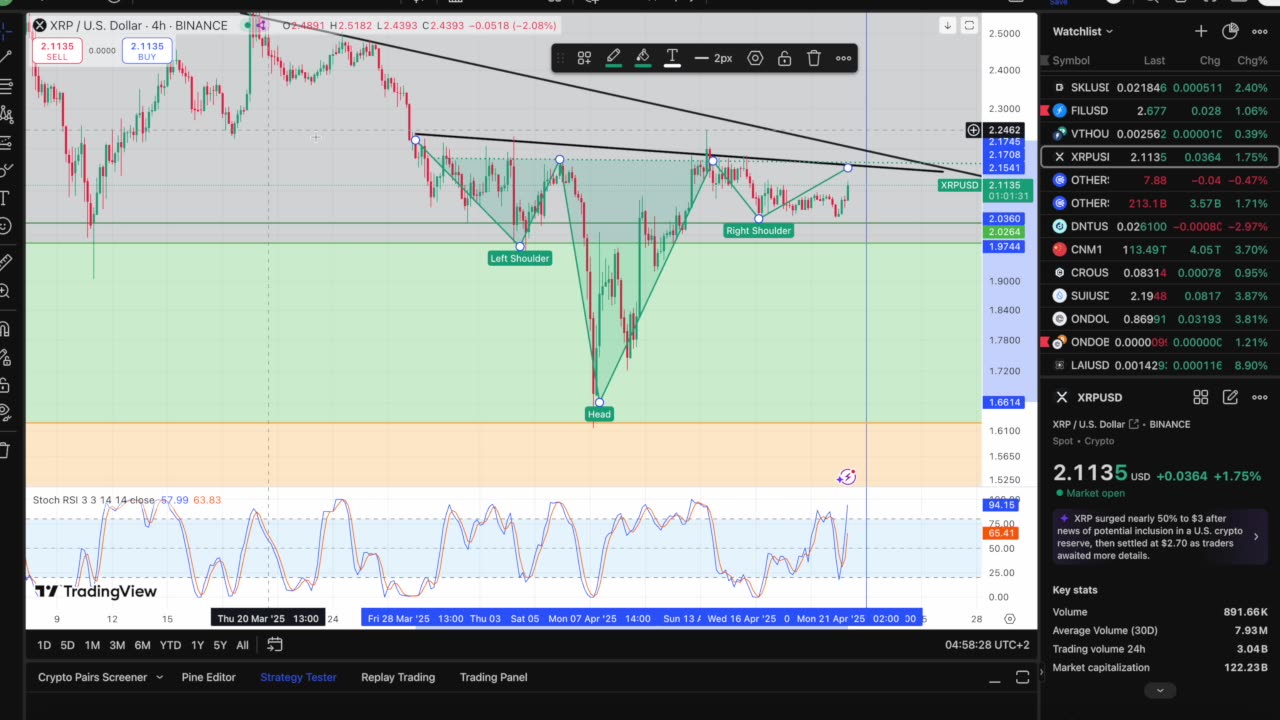The width and height of the screenshot is (1280, 720).
Task: Edit XRPUSD note pencil icon
Action: point(1230,397)
